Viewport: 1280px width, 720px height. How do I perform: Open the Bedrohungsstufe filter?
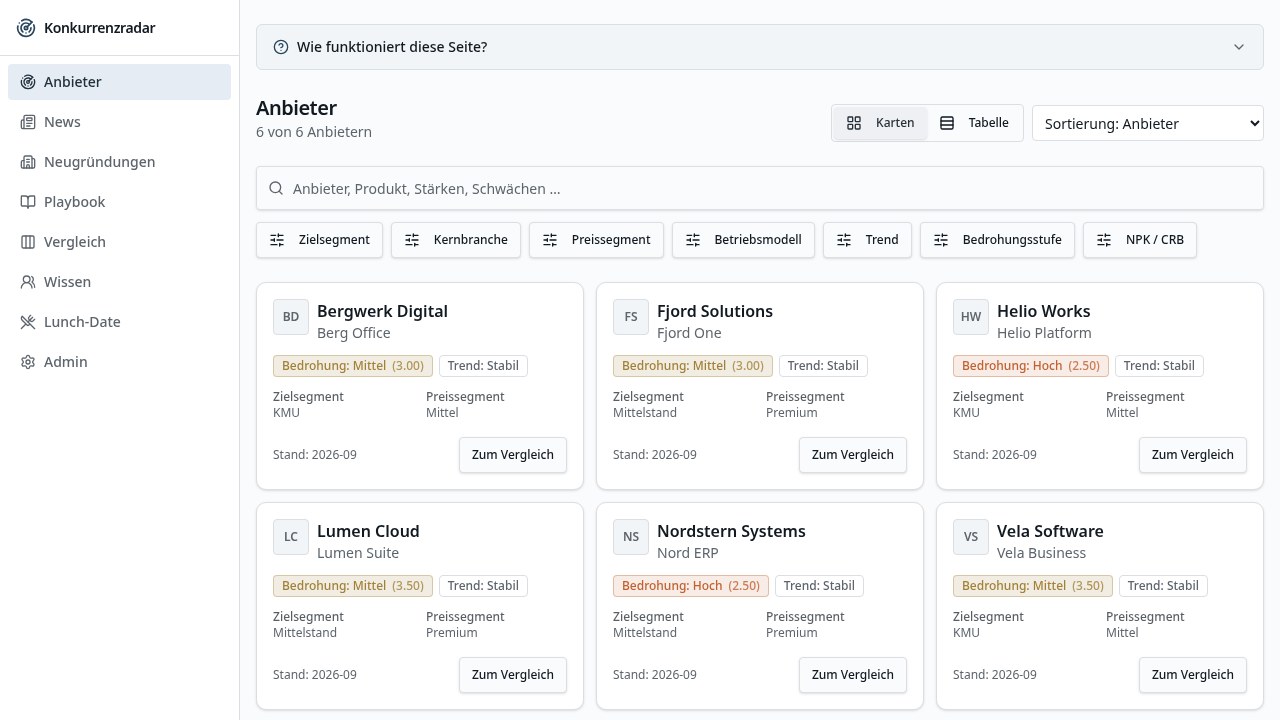(x=997, y=240)
